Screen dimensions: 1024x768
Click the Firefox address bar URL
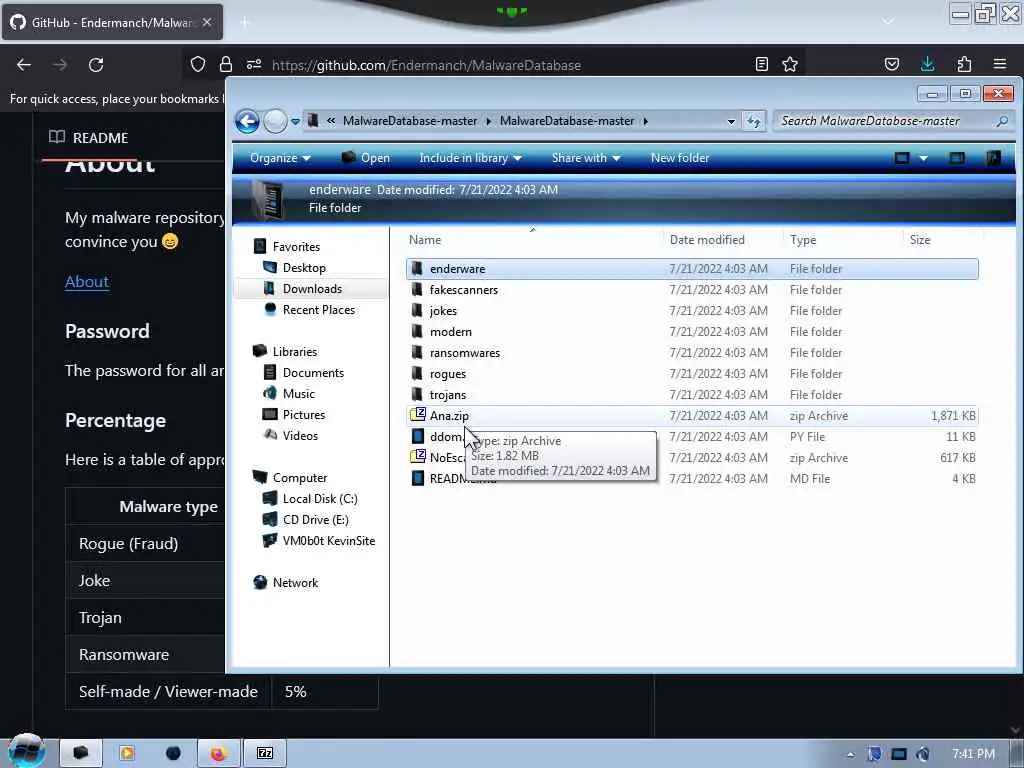[x=426, y=65]
